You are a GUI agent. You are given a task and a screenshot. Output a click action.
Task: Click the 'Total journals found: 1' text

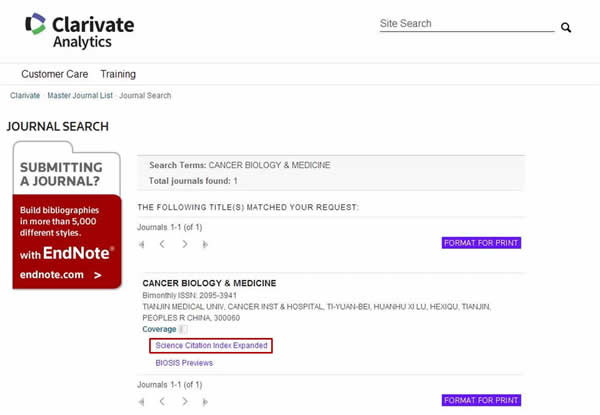(x=193, y=181)
